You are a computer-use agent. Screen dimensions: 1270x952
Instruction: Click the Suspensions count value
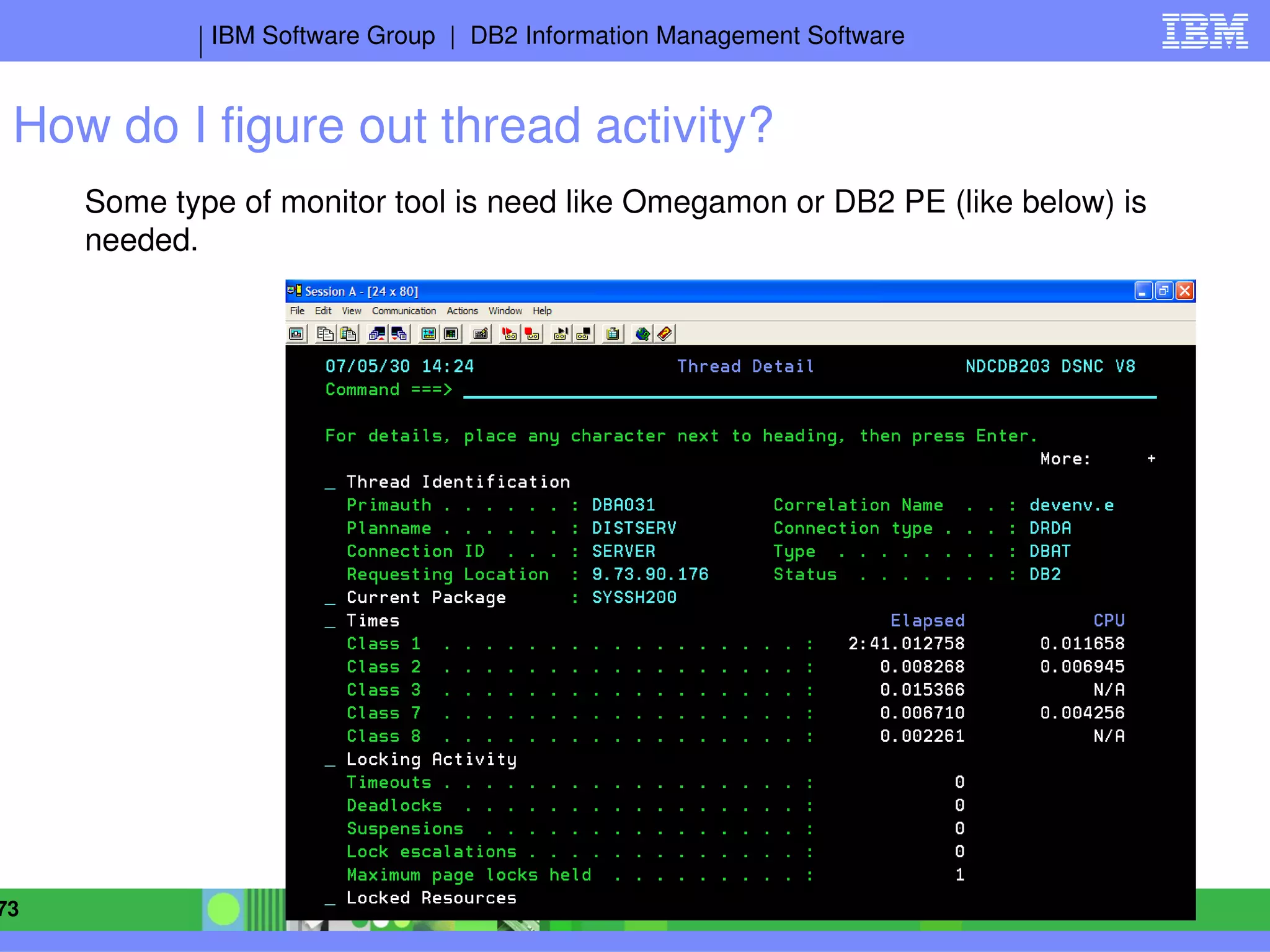point(959,829)
